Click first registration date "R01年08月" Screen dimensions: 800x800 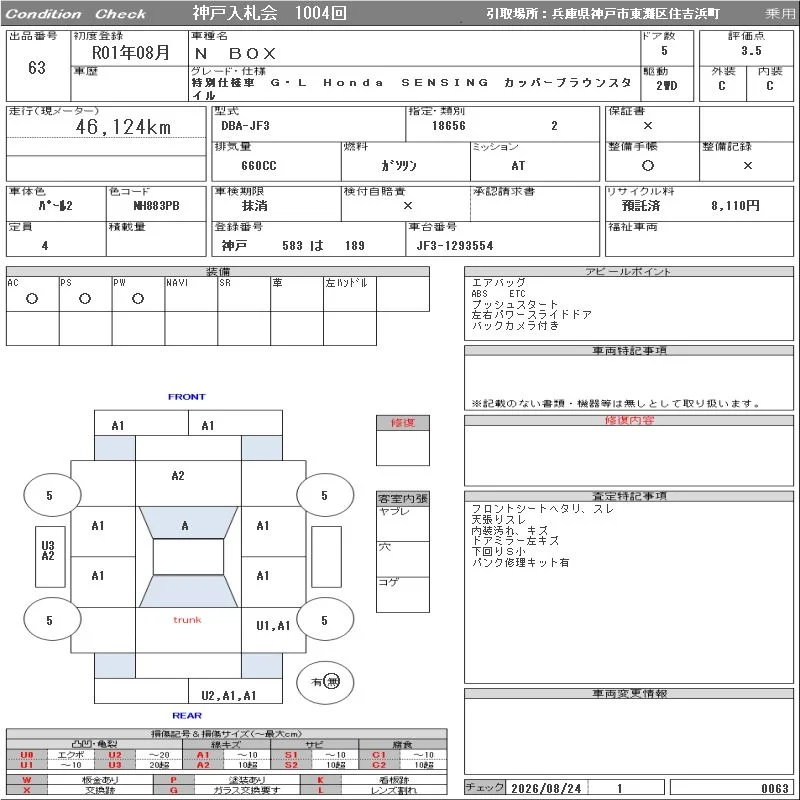131,52
